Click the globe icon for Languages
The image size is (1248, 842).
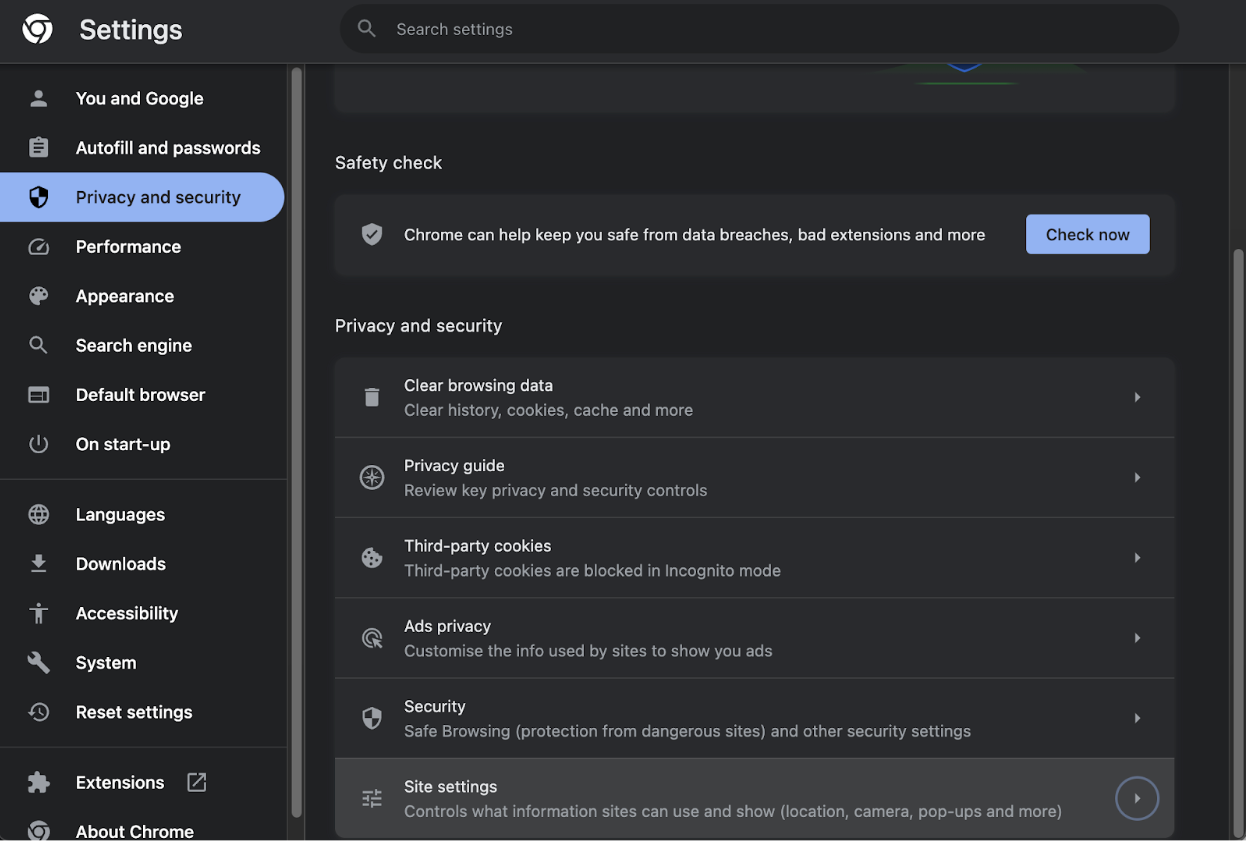[x=38, y=514]
